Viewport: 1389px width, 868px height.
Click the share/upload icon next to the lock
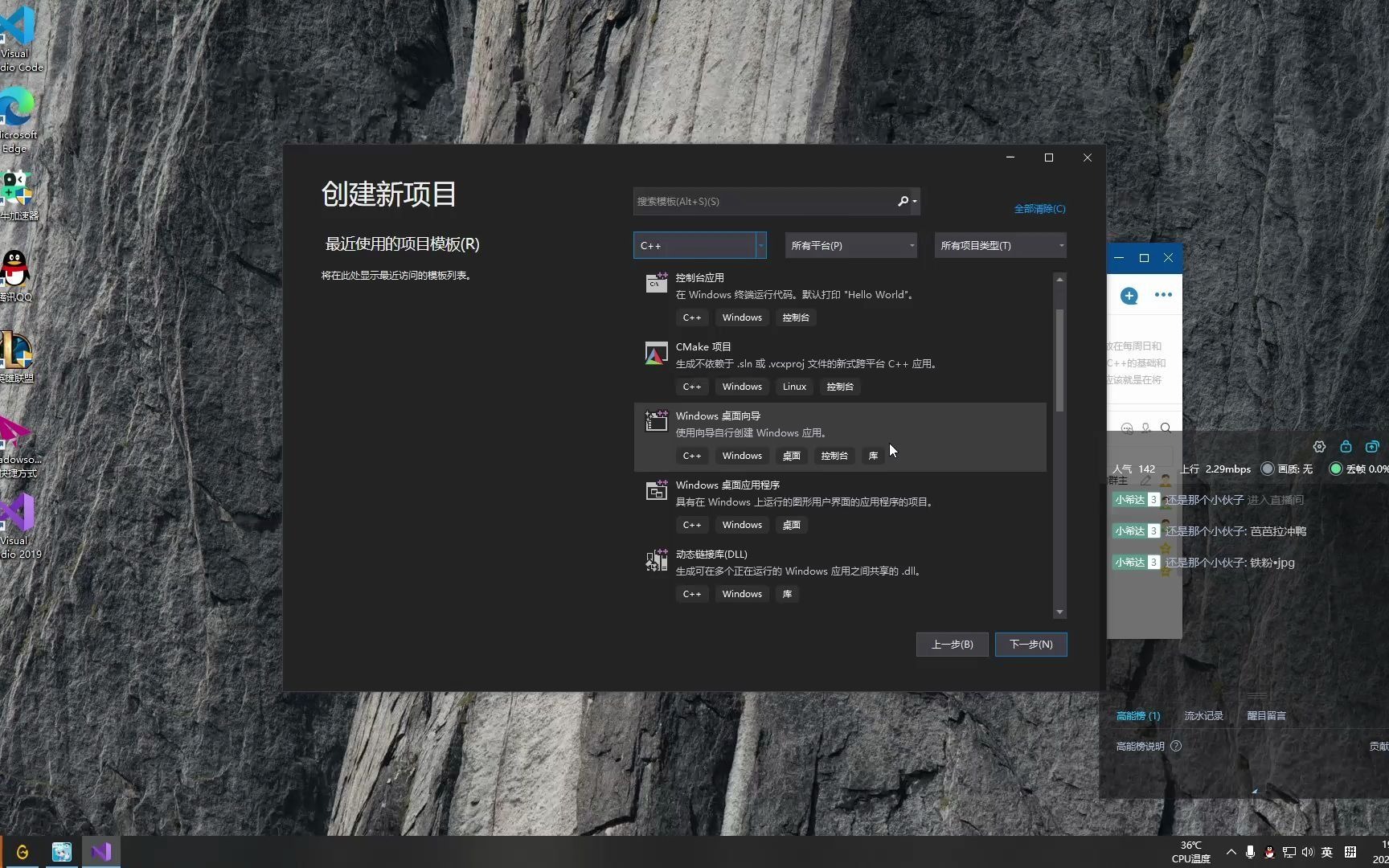tap(1371, 447)
